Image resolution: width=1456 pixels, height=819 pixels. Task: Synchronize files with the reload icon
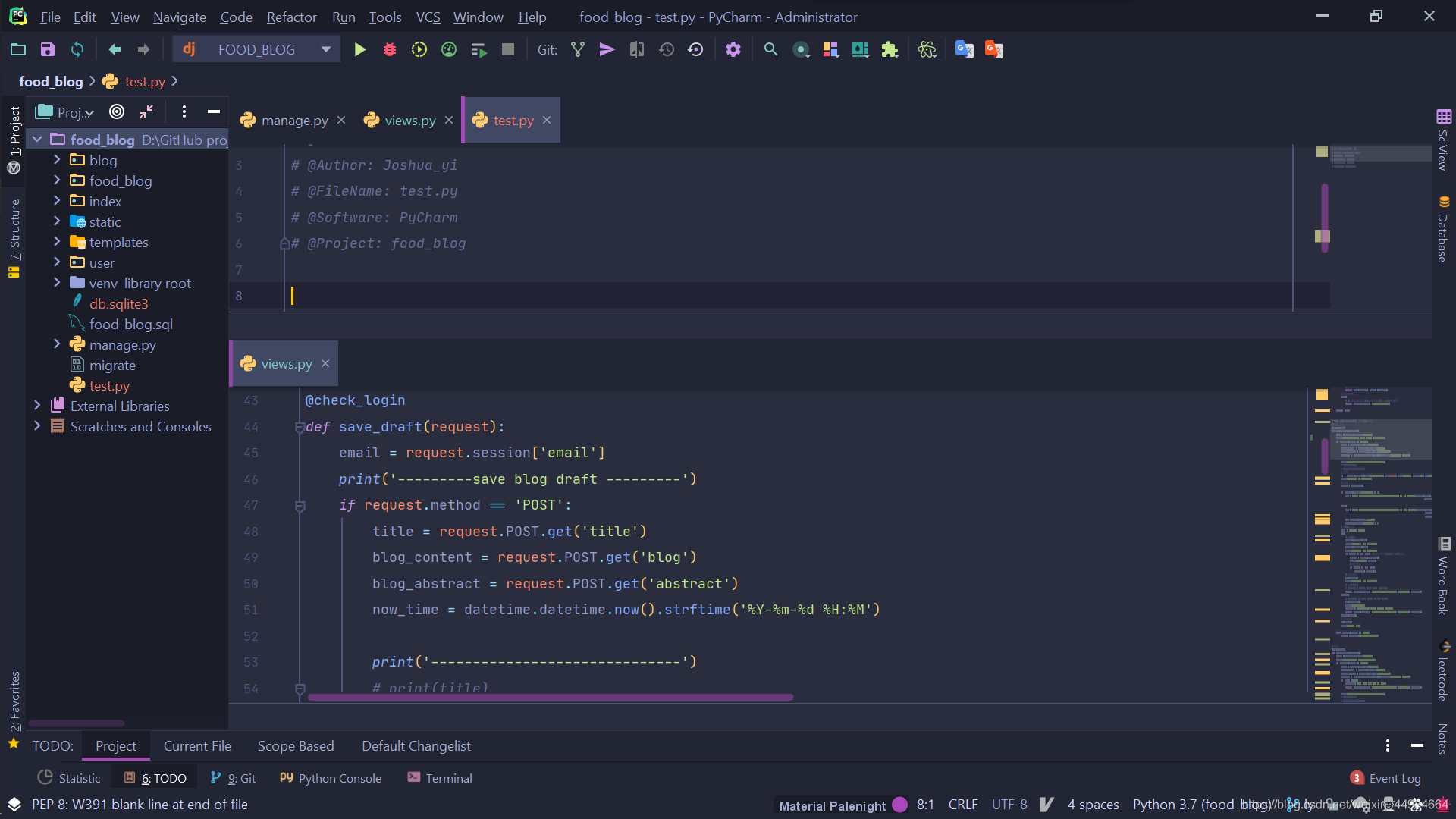tap(77, 50)
